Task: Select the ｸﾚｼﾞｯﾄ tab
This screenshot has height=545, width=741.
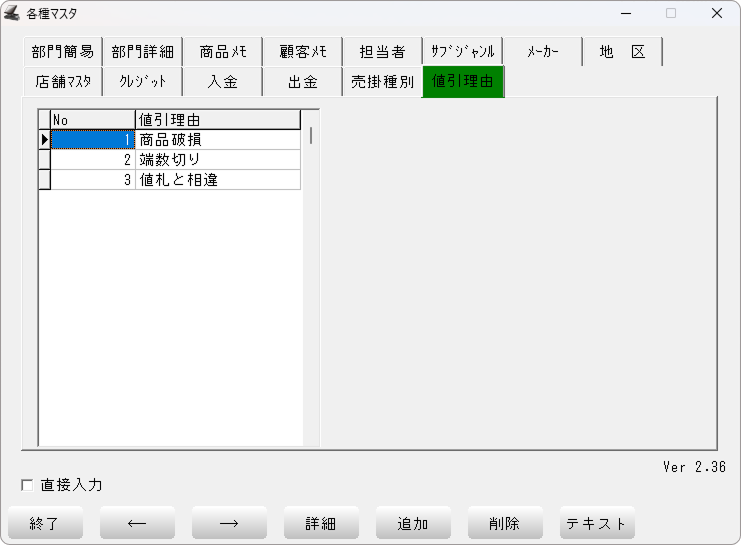Action: point(142,82)
